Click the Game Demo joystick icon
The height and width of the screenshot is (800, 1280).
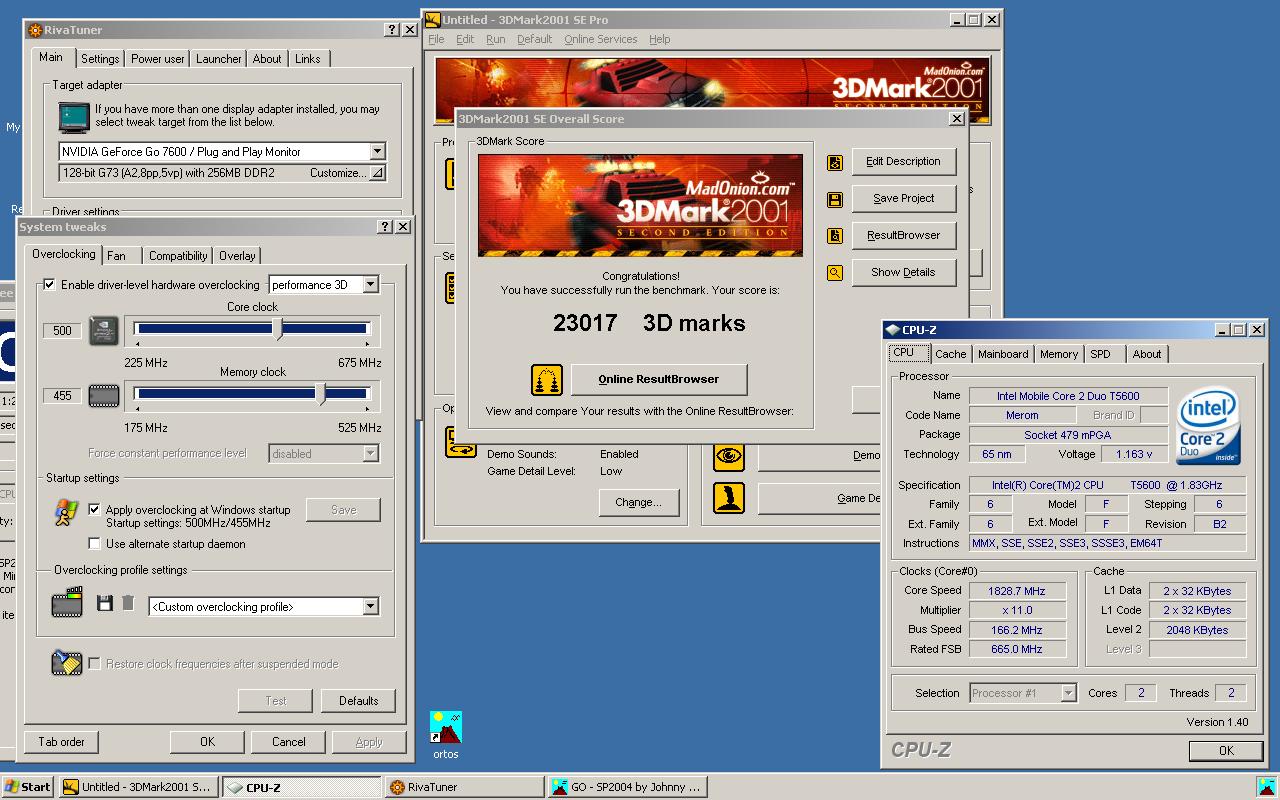click(729, 498)
